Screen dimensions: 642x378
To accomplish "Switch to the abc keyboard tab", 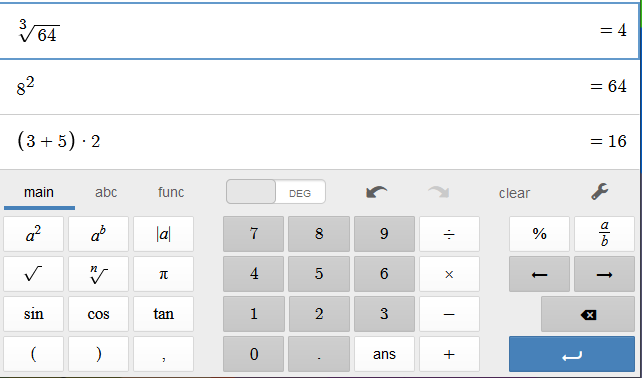I will click(106, 192).
